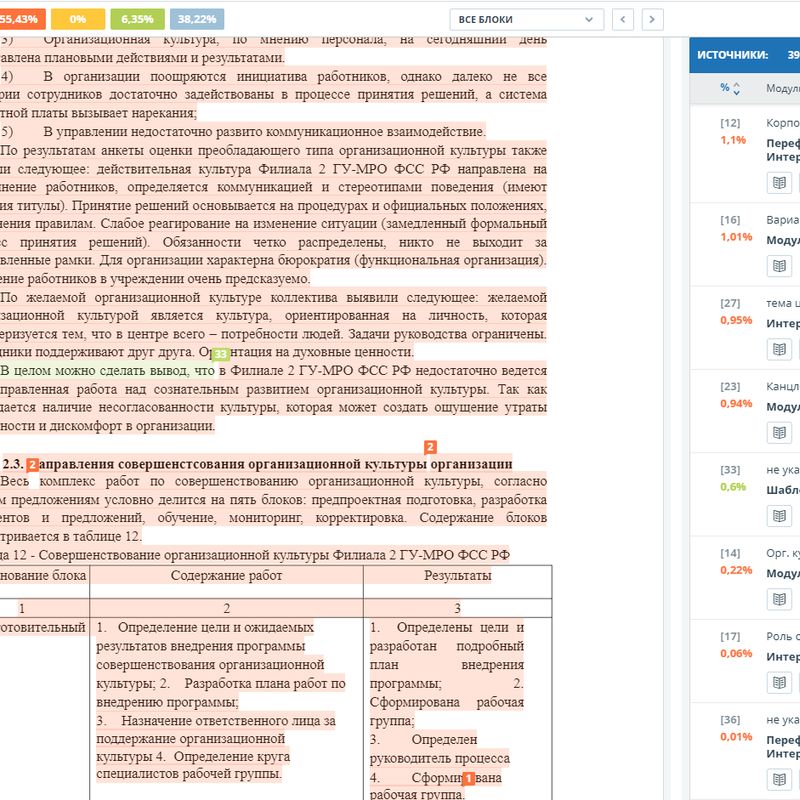Open book icon for source [33]
The width and height of the screenshot is (800, 800).
[780, 515]
